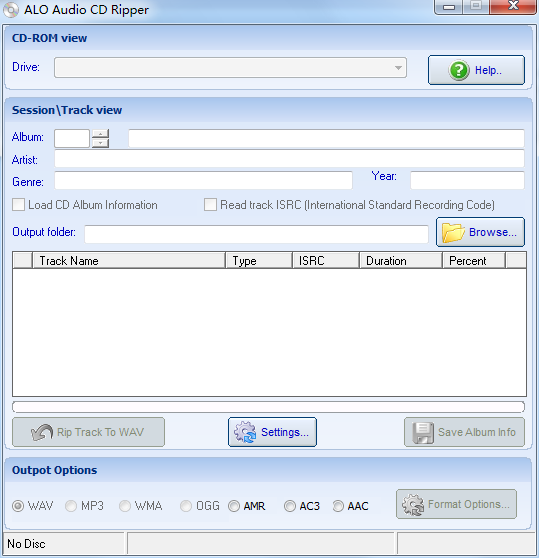Expand the Drive dropdown list
The image size is (539, 558).
398,68
